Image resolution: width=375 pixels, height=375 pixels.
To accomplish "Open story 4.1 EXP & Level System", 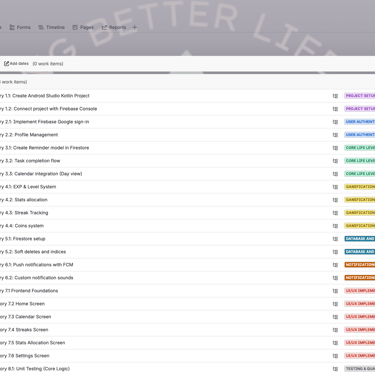I will point(28,187).
